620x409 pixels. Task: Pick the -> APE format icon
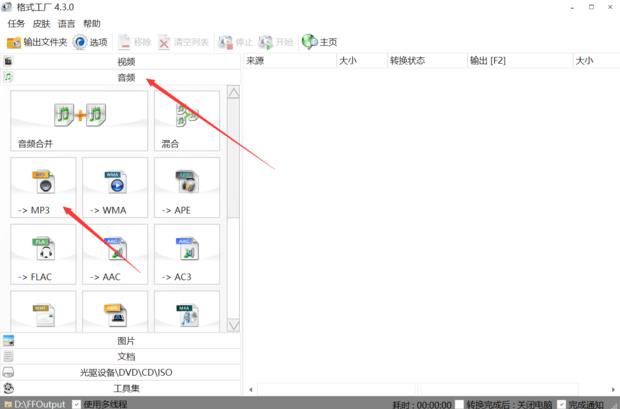(185, 187)
